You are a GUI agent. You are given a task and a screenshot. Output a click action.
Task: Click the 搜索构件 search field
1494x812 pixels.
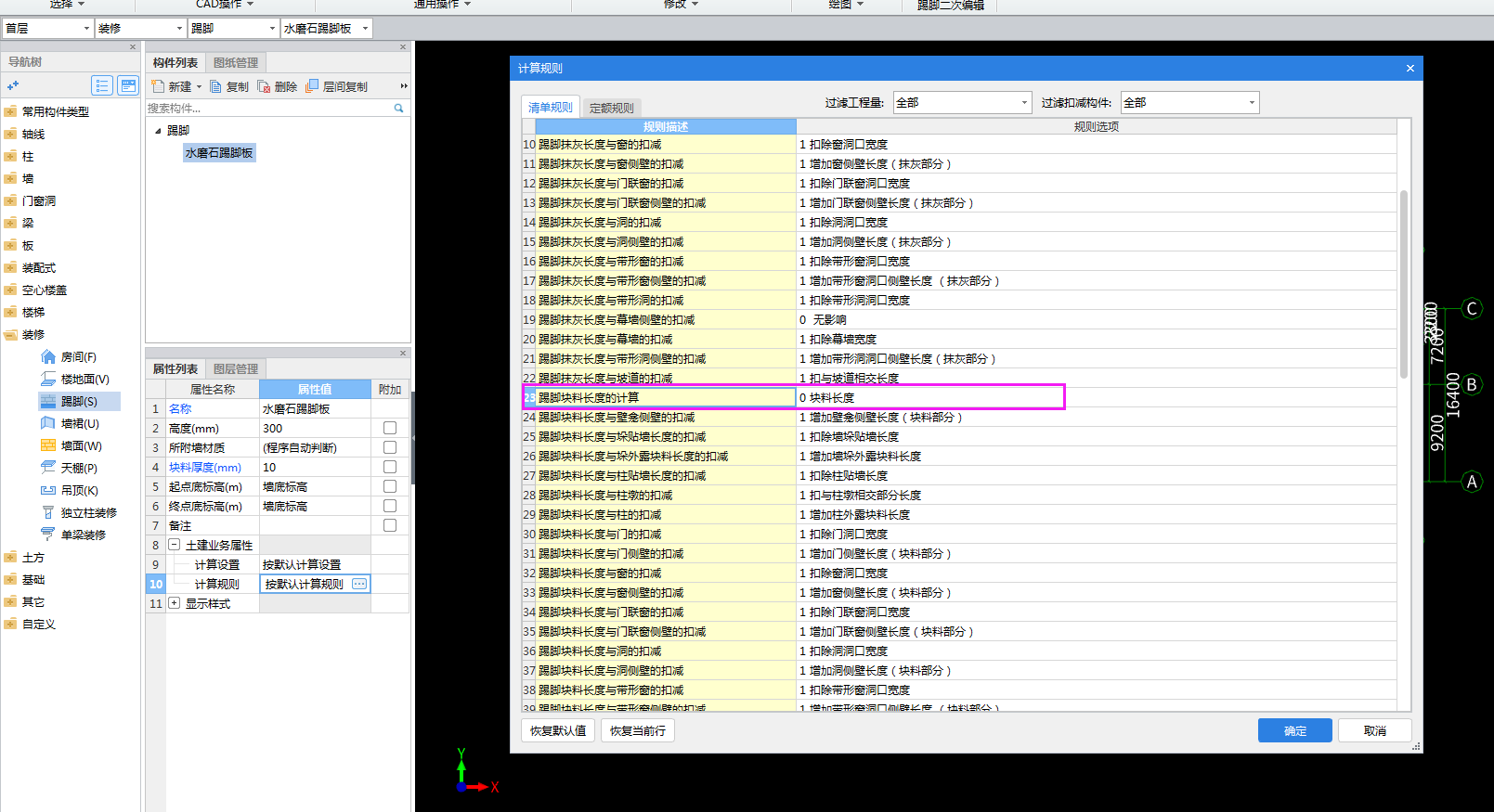pos(269,109)
